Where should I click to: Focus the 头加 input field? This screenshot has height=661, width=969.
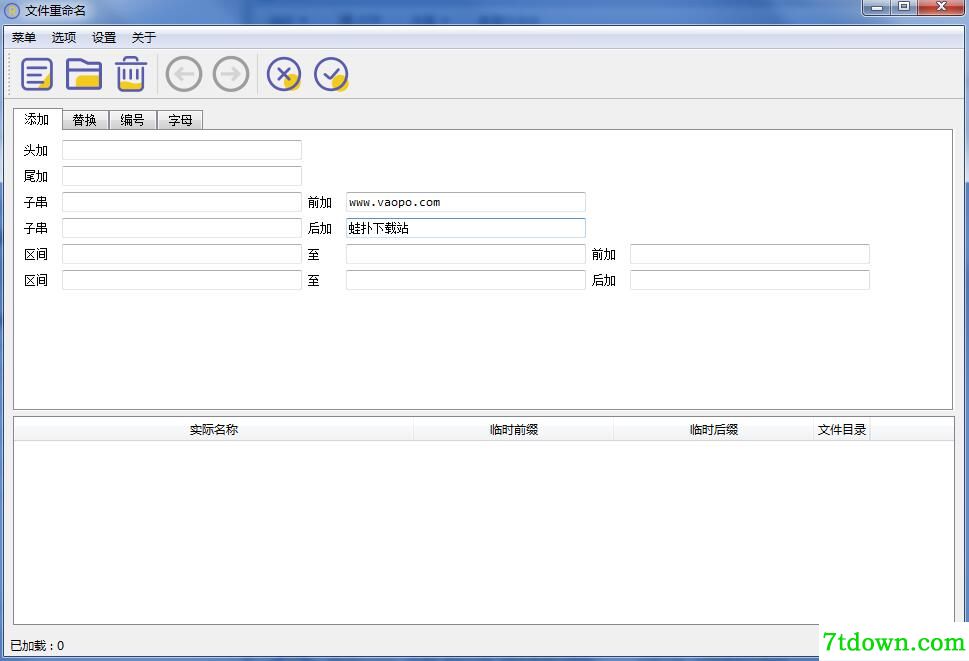[182, 150]
